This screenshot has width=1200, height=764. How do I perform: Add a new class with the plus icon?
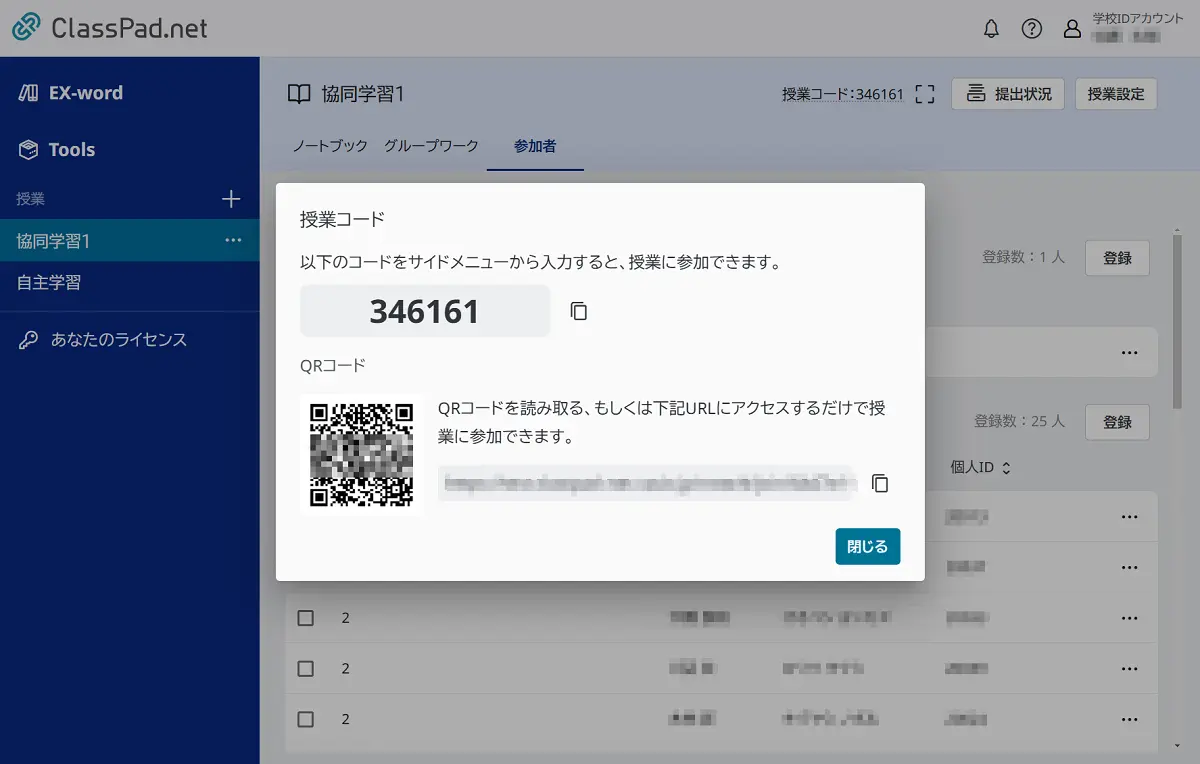click(231, 198)
